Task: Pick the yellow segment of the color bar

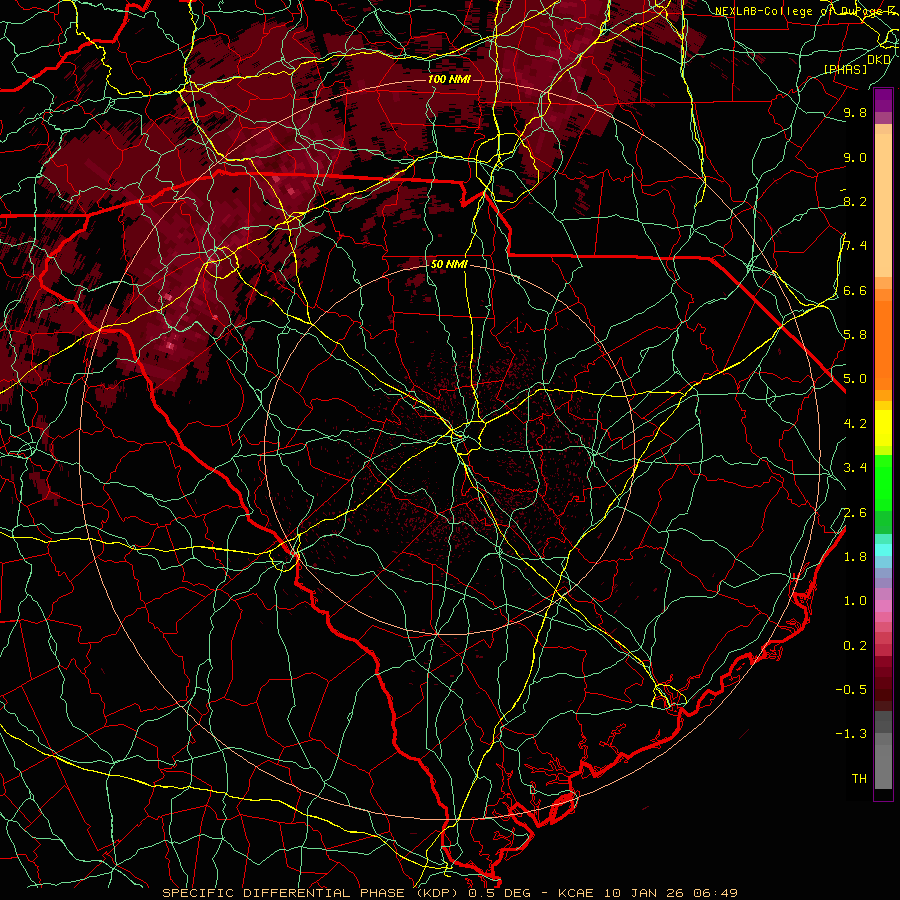Action: [x=883, y=428]
